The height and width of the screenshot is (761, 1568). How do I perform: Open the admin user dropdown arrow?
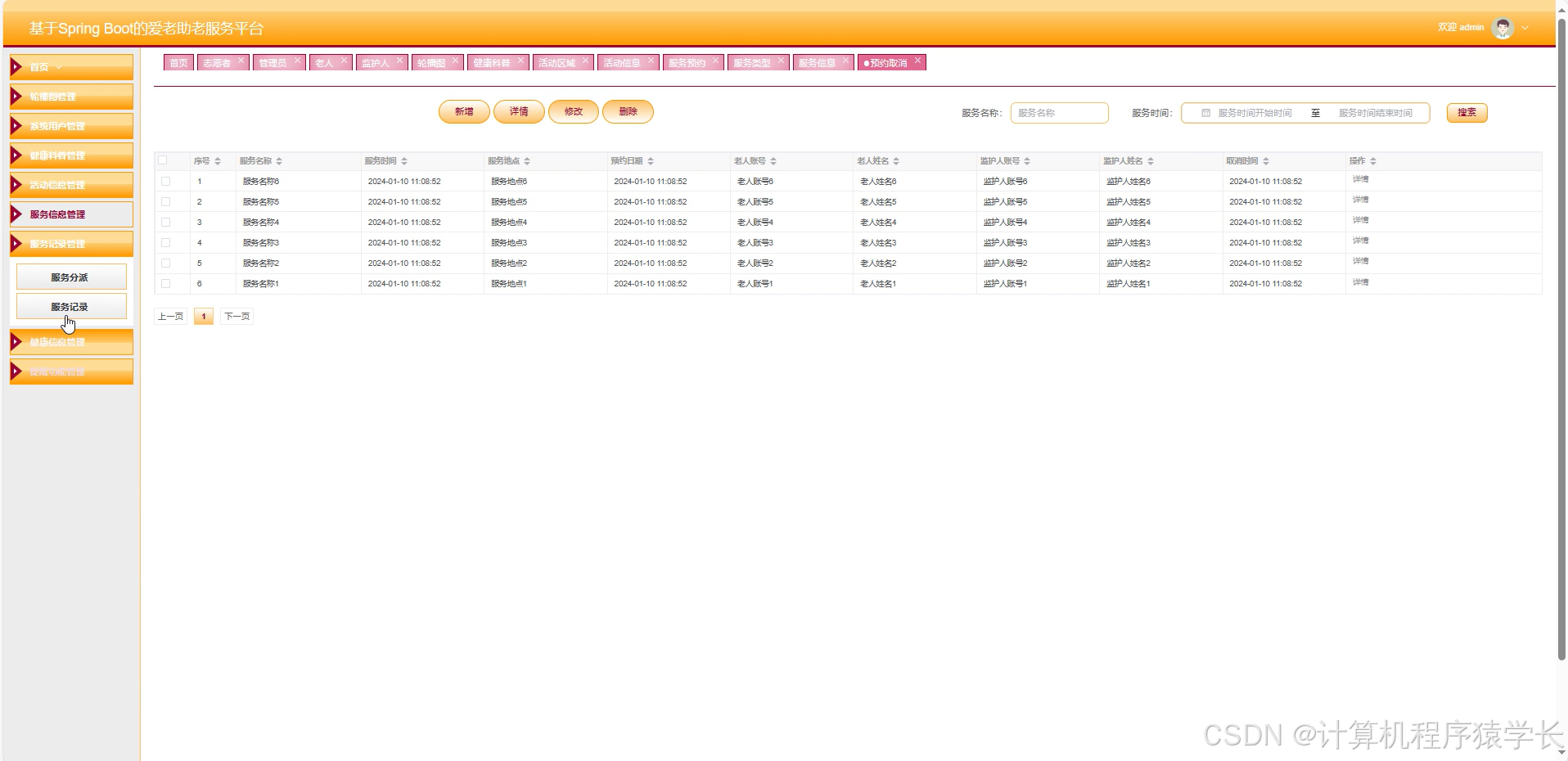[1525, 28]
